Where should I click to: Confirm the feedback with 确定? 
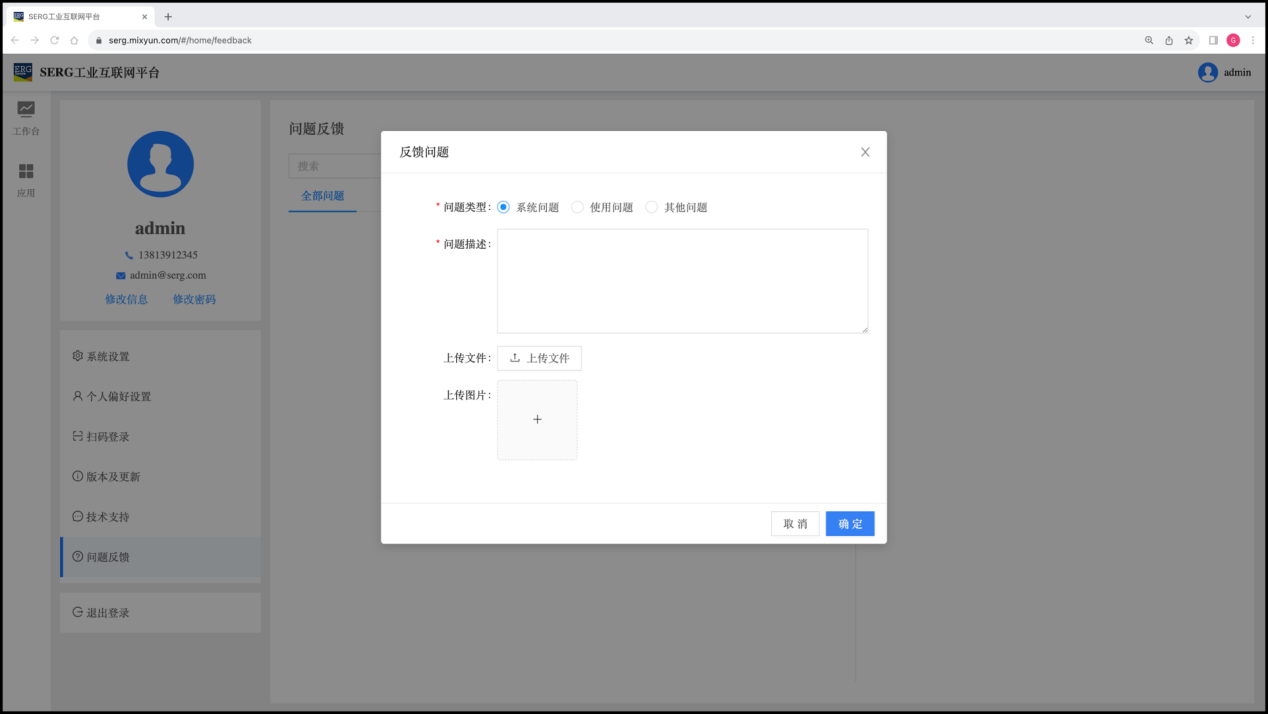coord(850,524)
